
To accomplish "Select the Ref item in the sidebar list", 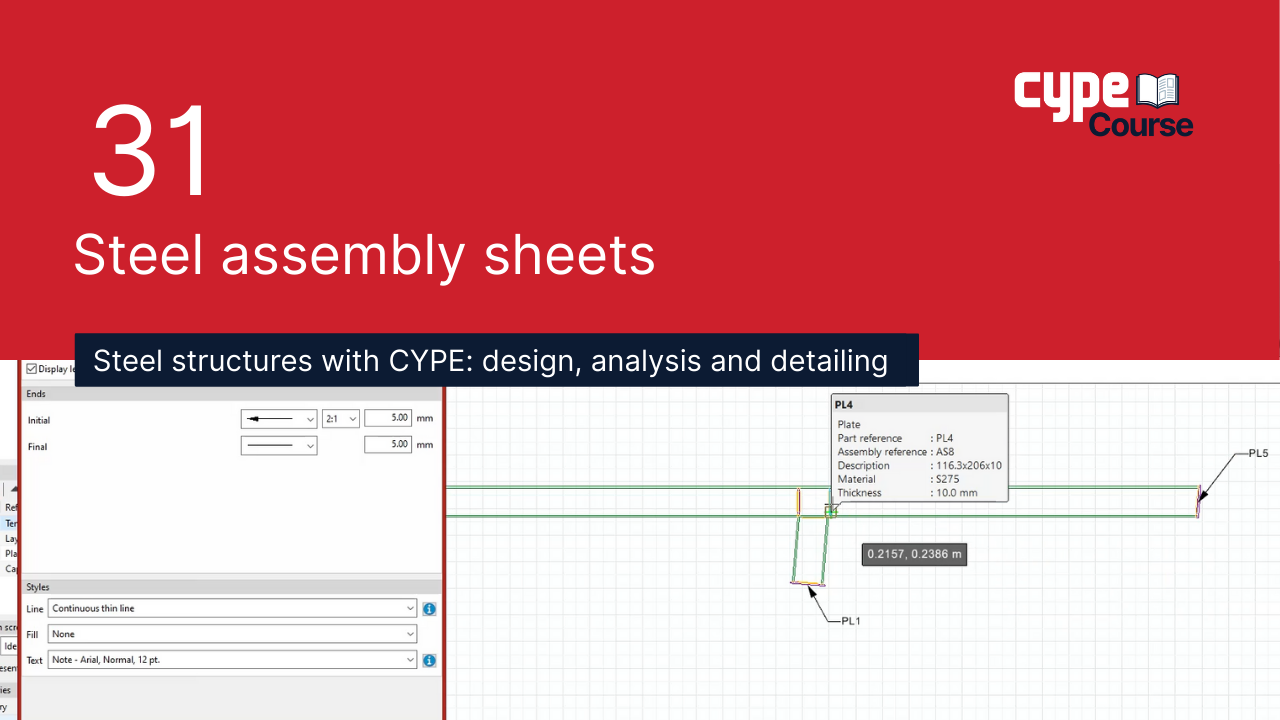I will click(11, 507).
